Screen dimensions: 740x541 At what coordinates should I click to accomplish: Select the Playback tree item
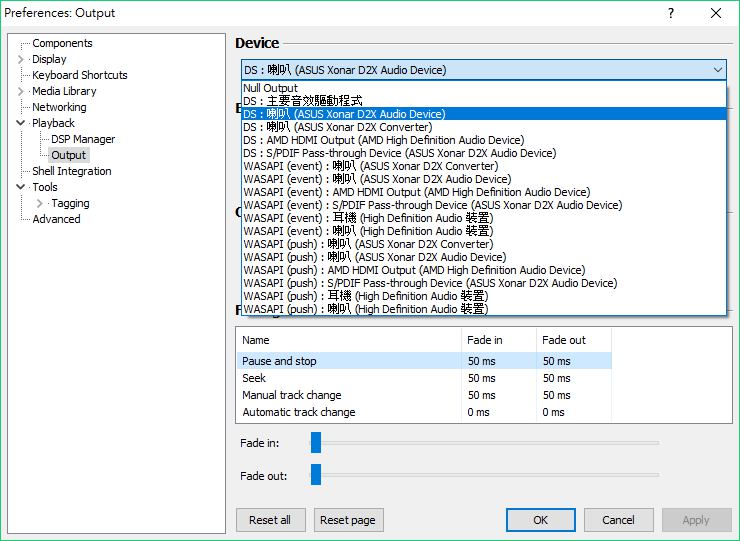click(x=53, y=123)
